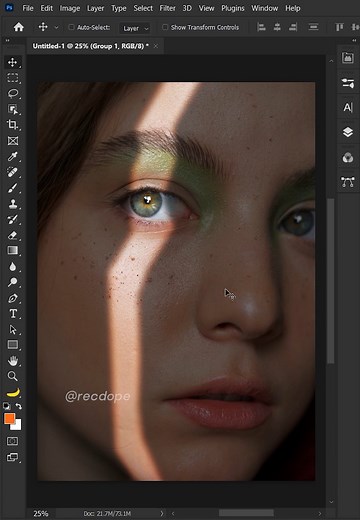This screenshot has width=360, height=520.
Task: Select the Rectangular Marquee tool
Action: point(13,78)
